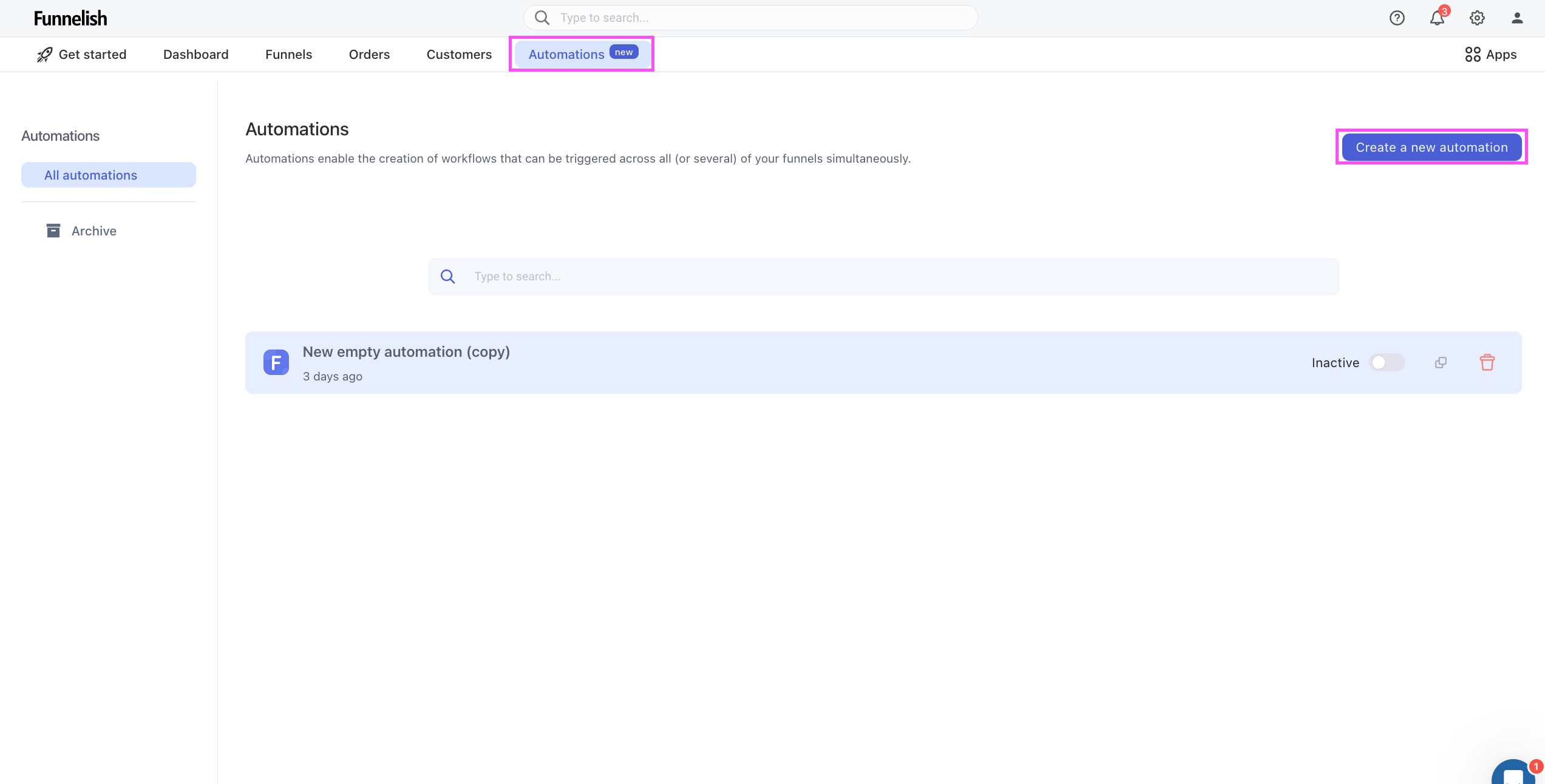Click the Archive box icon in sidebar
Viewport: 1545px width, 784px height.
click(x=53, y=231)
